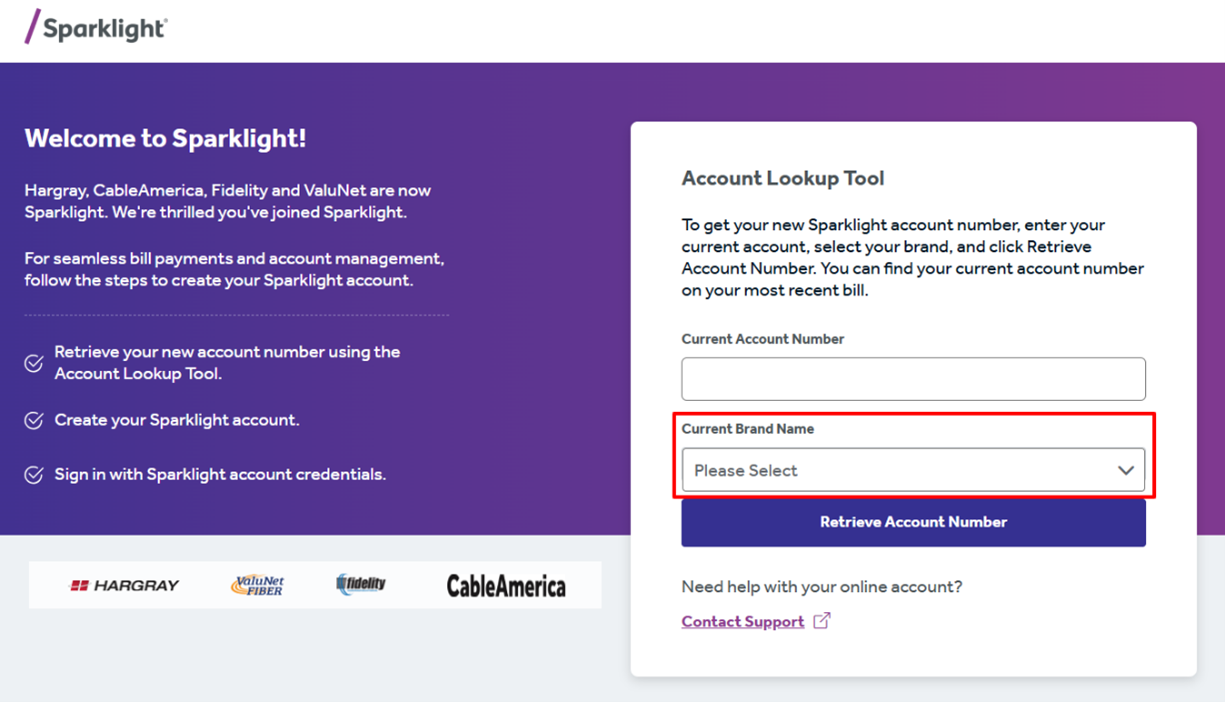The width and height of the screenshot is (1225, 702).
Task: Open the Current Brand Name dropdown
Action: point(913,470)
